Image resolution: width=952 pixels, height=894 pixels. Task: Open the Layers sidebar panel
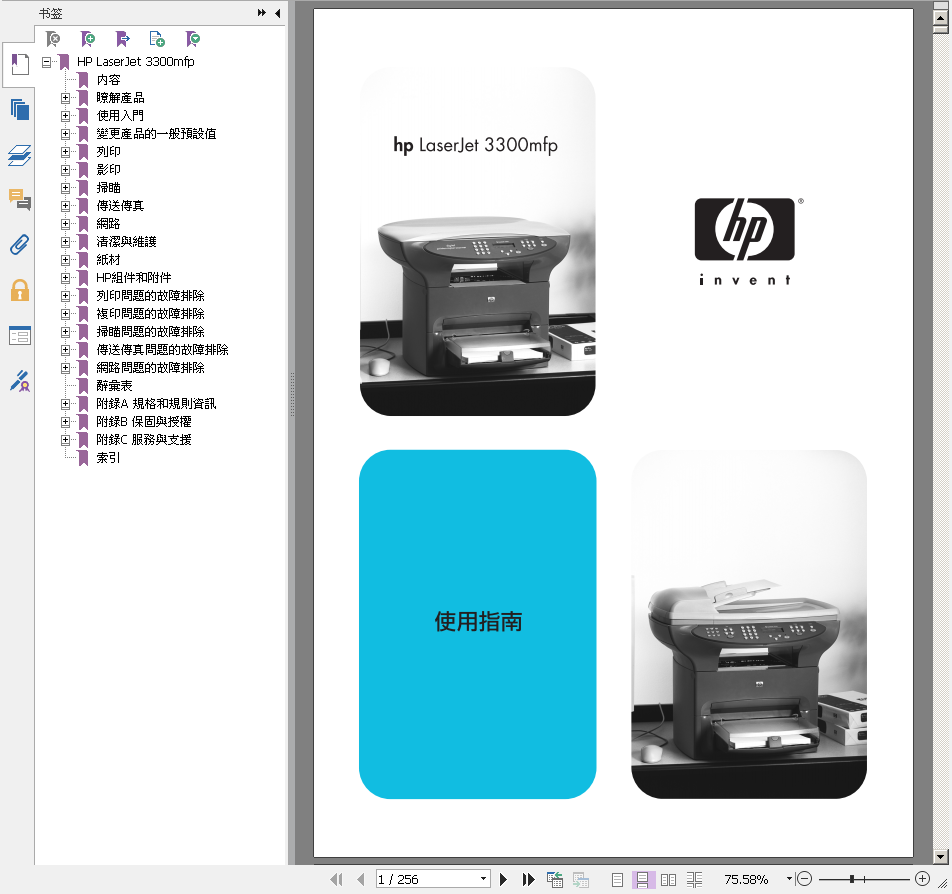coord(19,155)
